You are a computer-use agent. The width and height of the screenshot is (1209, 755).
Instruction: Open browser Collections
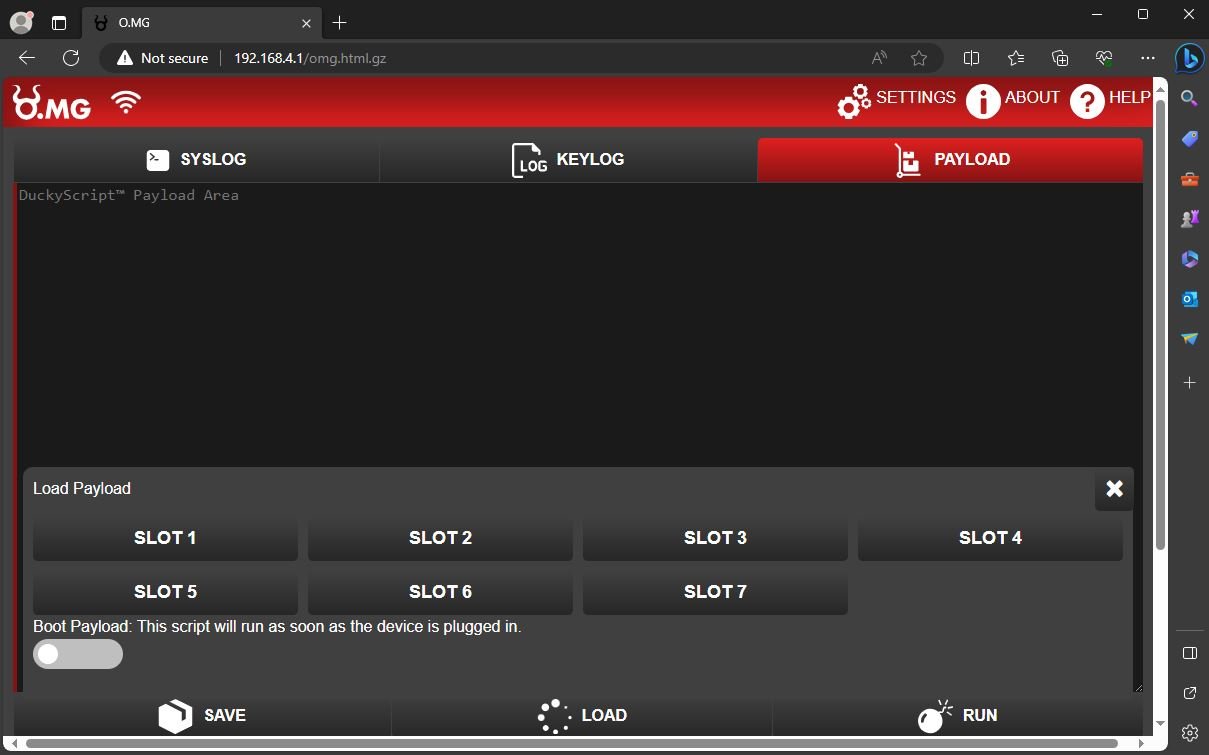point(1060,58)
